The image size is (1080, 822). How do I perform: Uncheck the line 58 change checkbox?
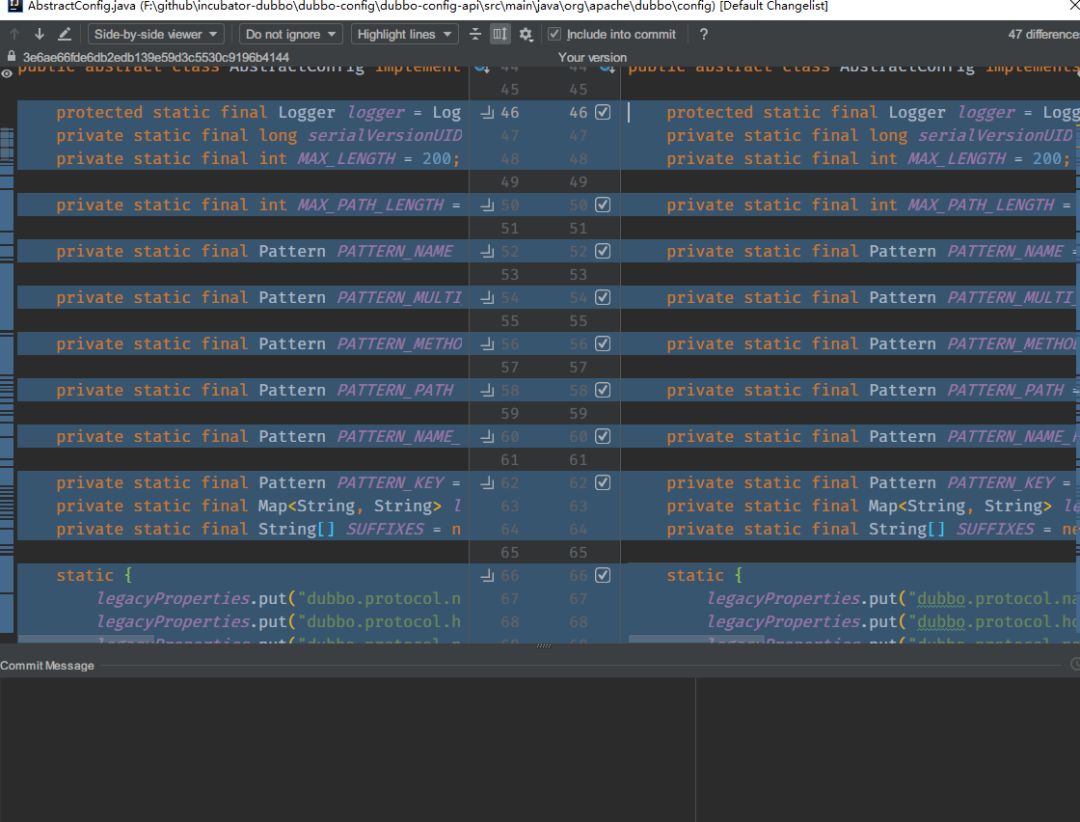pos(603,390)
